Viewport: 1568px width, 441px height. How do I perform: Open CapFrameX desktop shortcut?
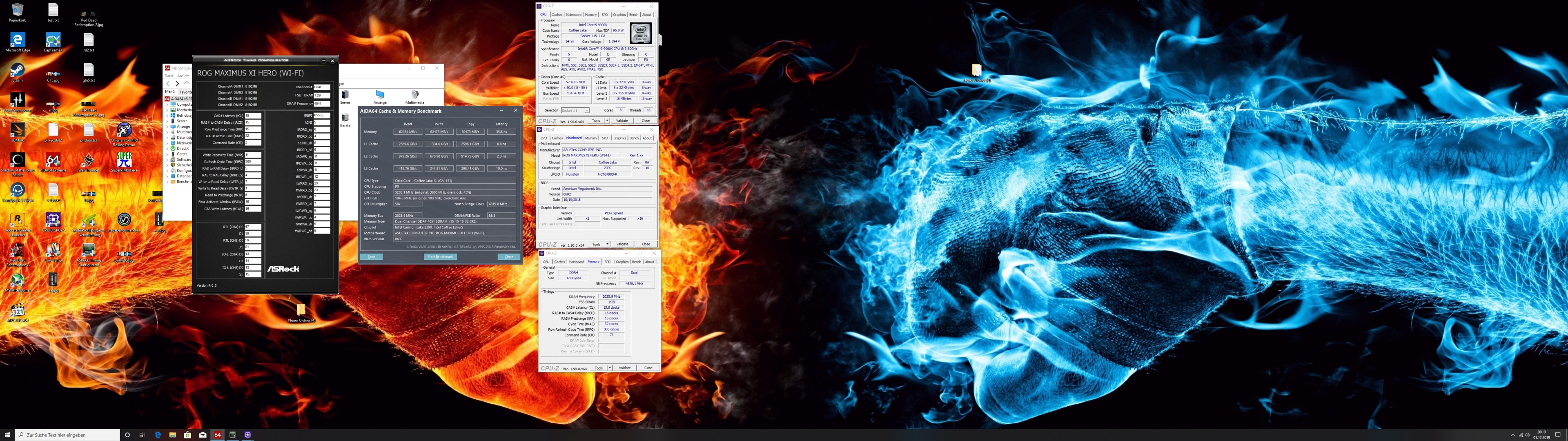(53, 40)
